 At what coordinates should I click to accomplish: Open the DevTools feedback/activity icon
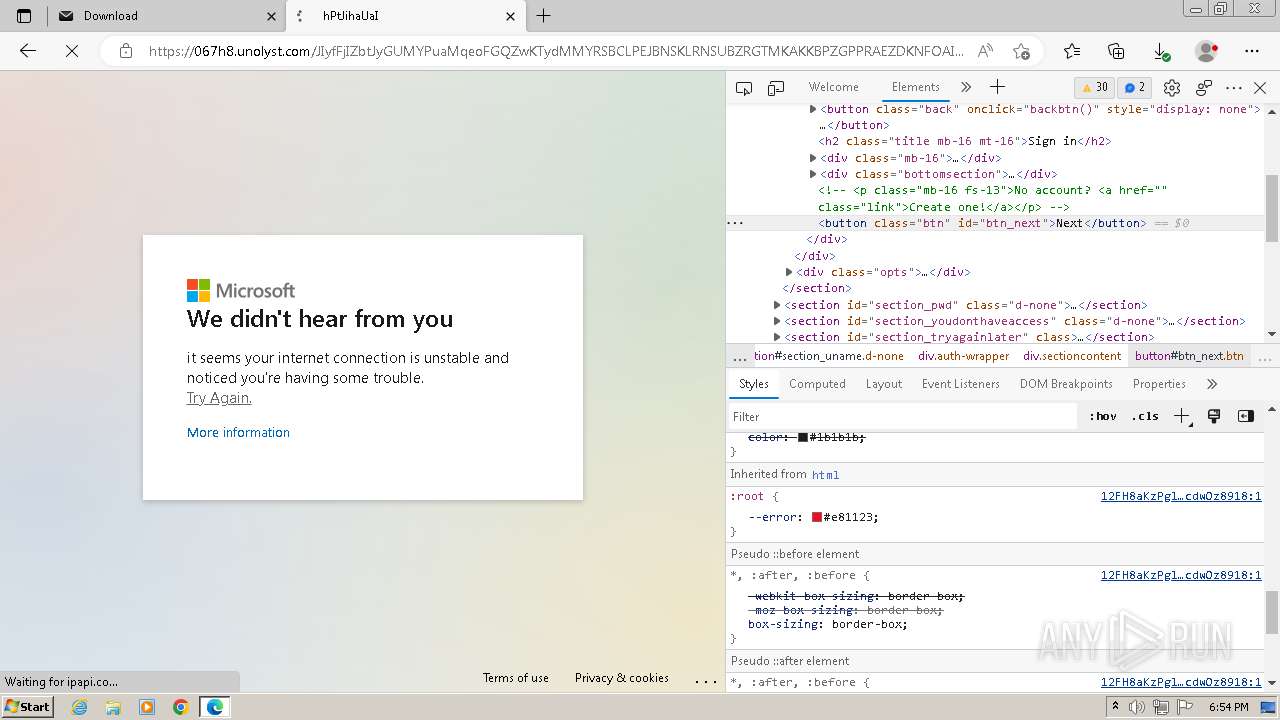click(x=1204, y=88)
